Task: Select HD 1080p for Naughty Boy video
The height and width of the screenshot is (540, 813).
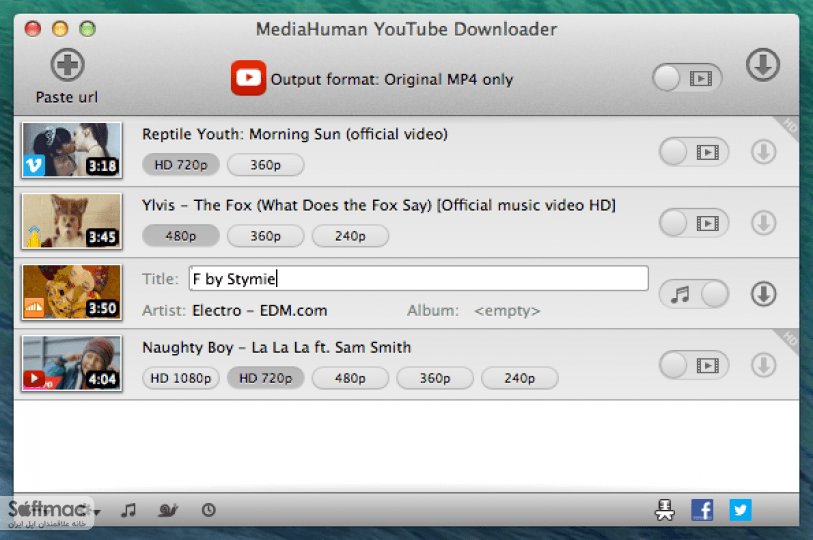Action: click(x=180, y=378)
